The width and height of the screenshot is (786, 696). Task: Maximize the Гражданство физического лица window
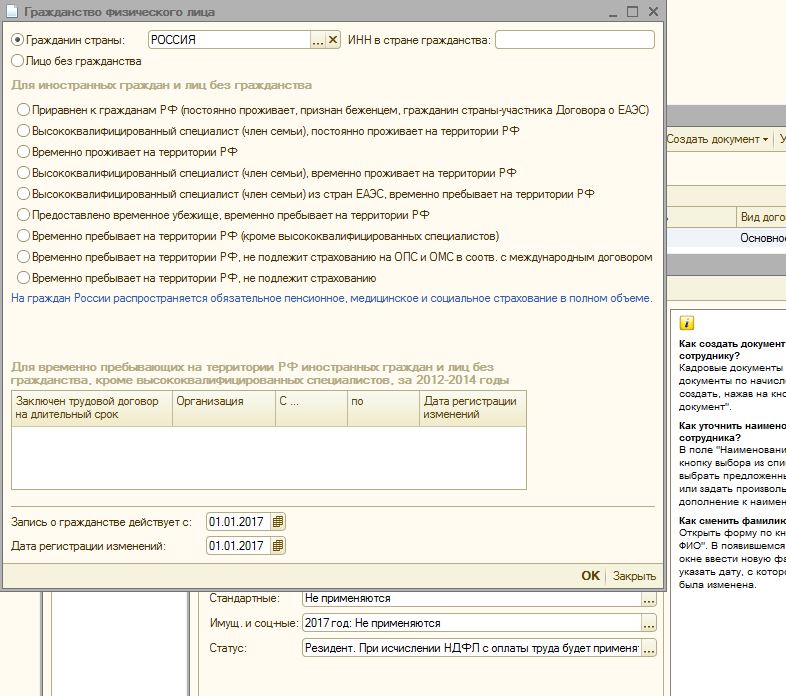[x=632, y=12]
